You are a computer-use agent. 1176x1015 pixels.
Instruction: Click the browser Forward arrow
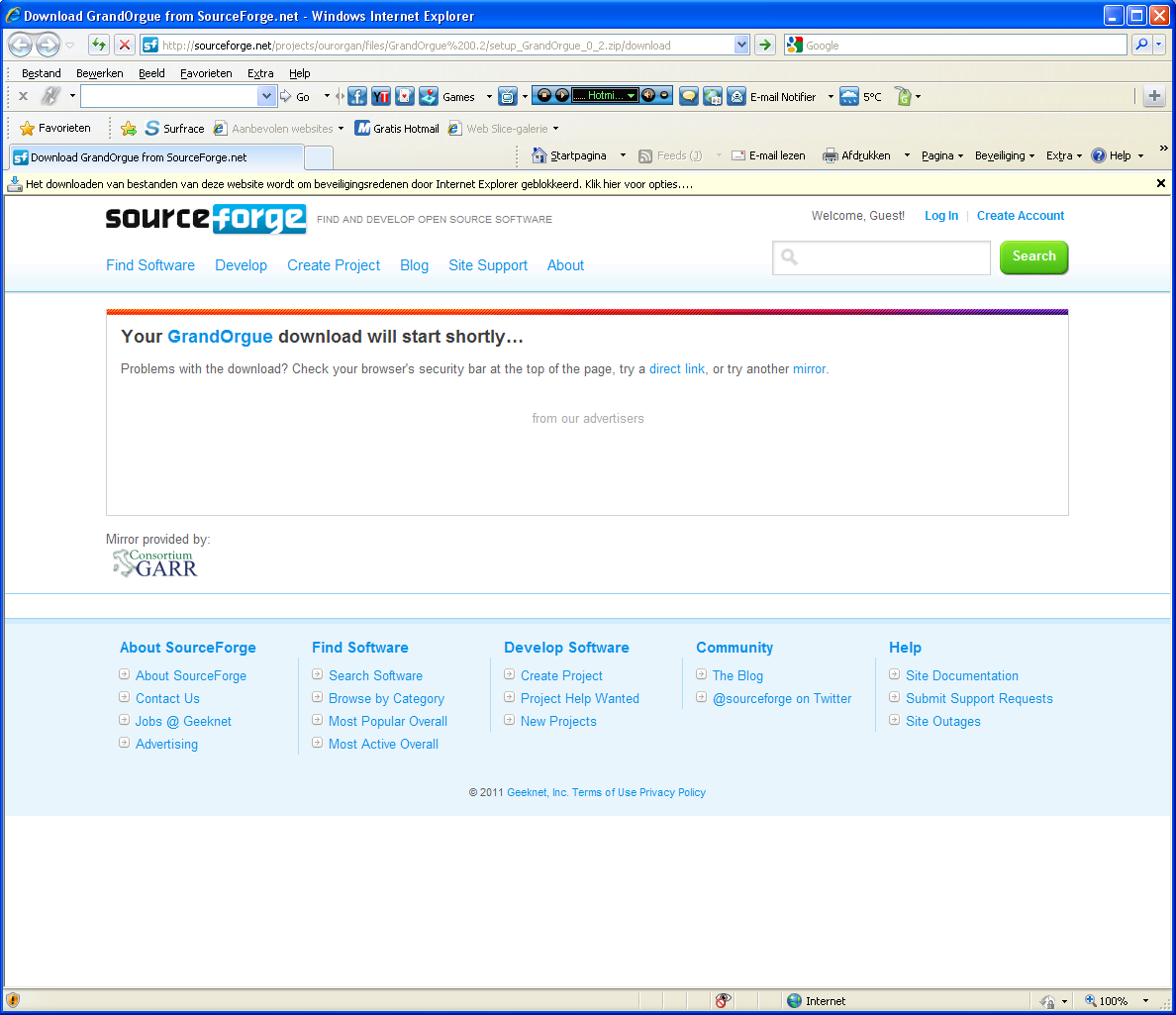point(48,45)
